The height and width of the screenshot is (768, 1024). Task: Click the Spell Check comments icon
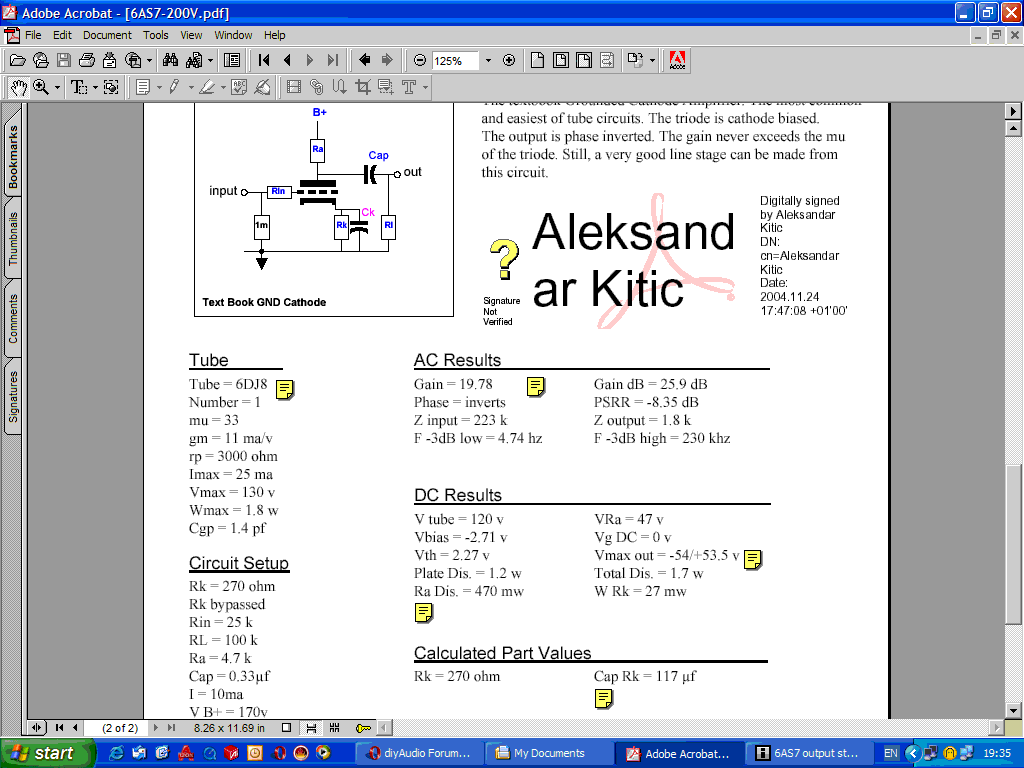(239, 87)
